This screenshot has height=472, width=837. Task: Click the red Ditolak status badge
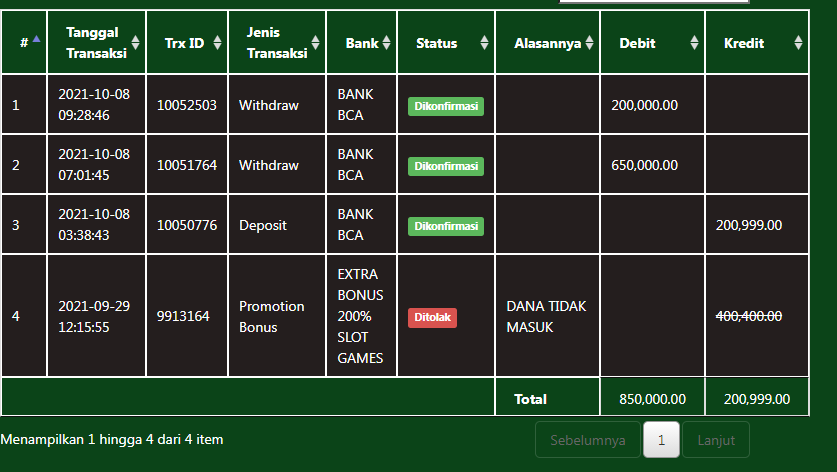(432, 317)
